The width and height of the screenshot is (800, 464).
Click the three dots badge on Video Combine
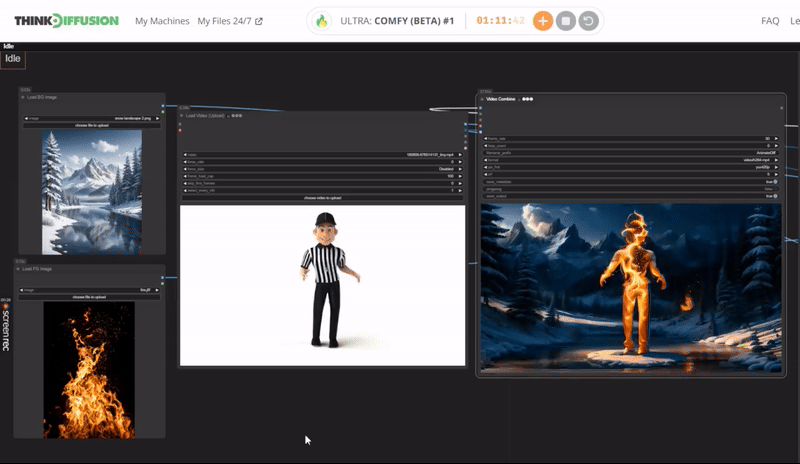tap(528, 99)
